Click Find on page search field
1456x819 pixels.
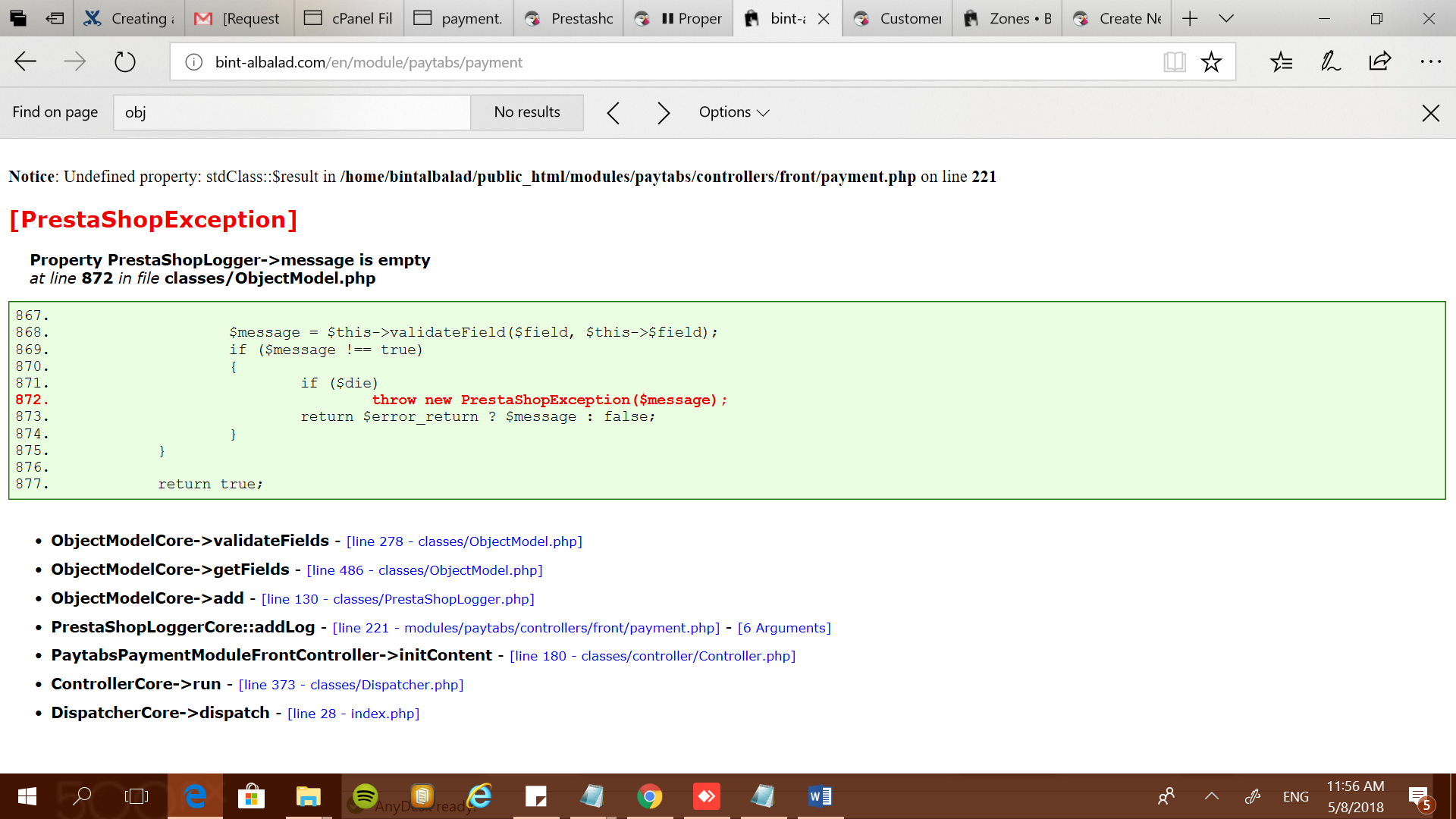[x=292, y=112]
